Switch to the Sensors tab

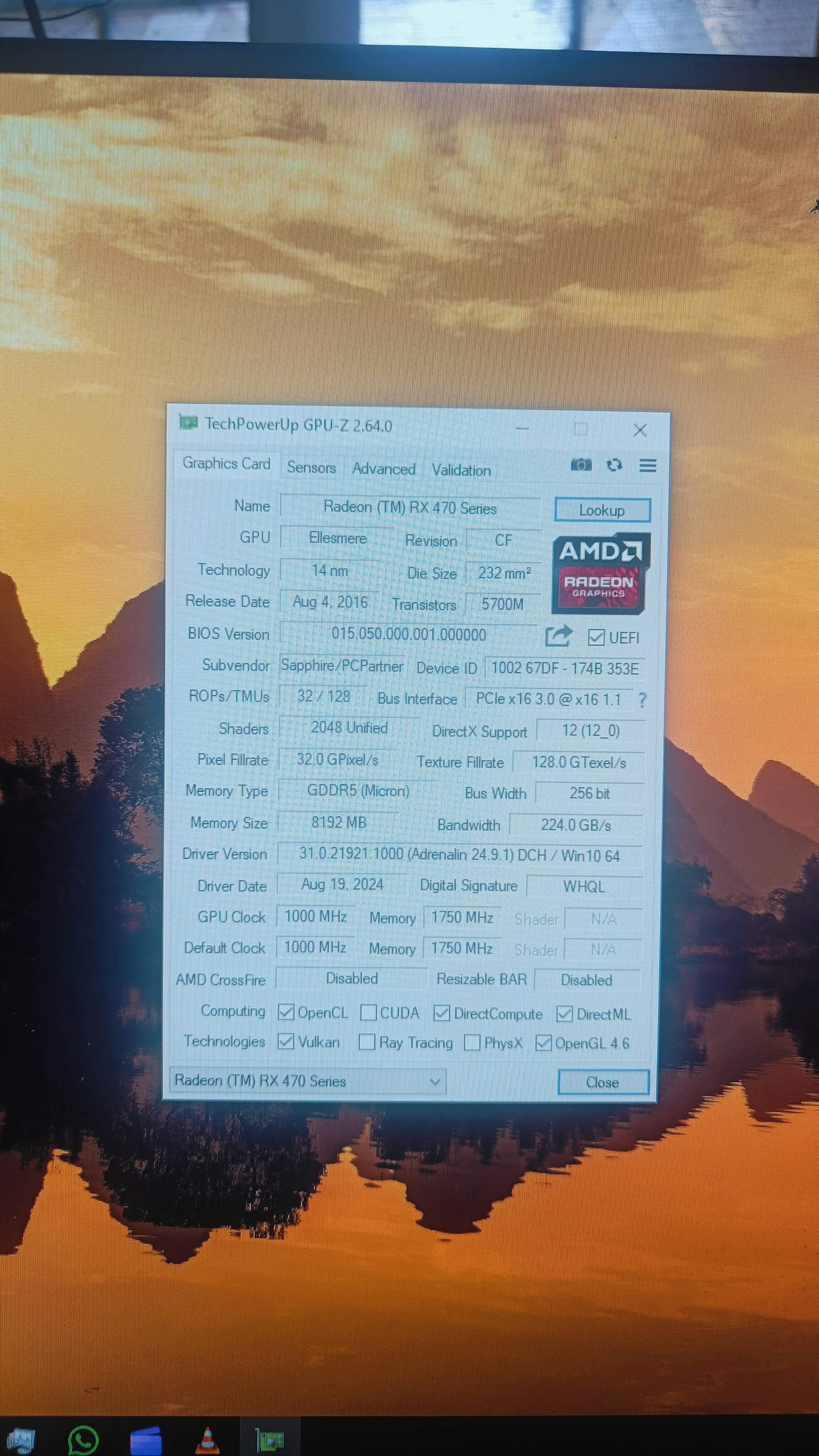[x=311, y=467]
